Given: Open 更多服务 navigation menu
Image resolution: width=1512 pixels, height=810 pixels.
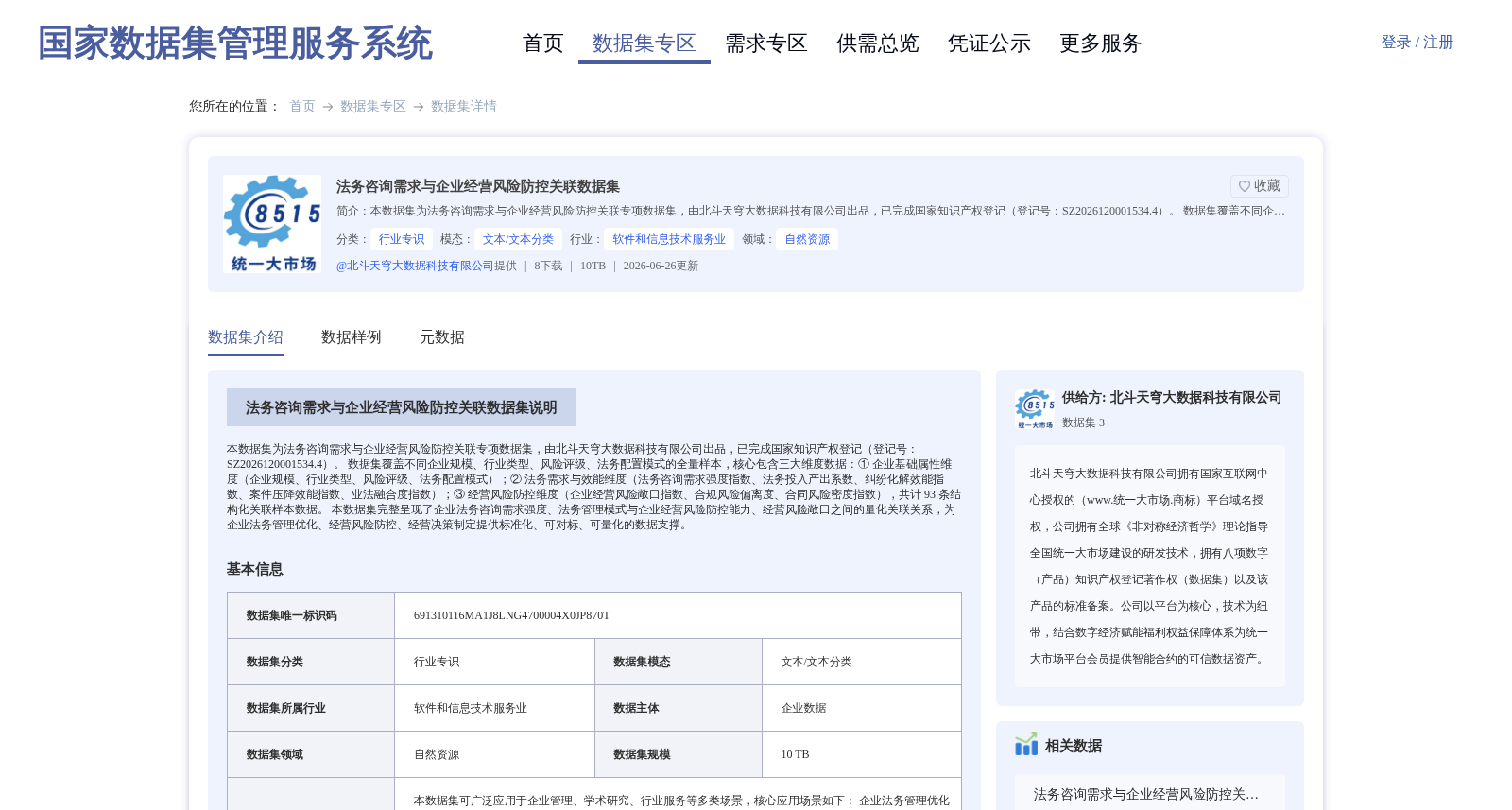Looking at the screenshot, I should tap(1100, 43).
